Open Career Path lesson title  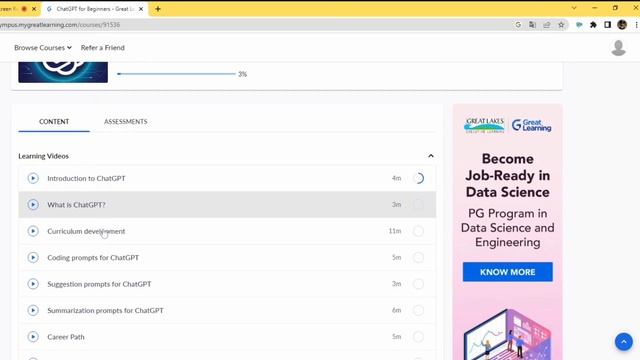pyautogui.click(x=66, y=337)
